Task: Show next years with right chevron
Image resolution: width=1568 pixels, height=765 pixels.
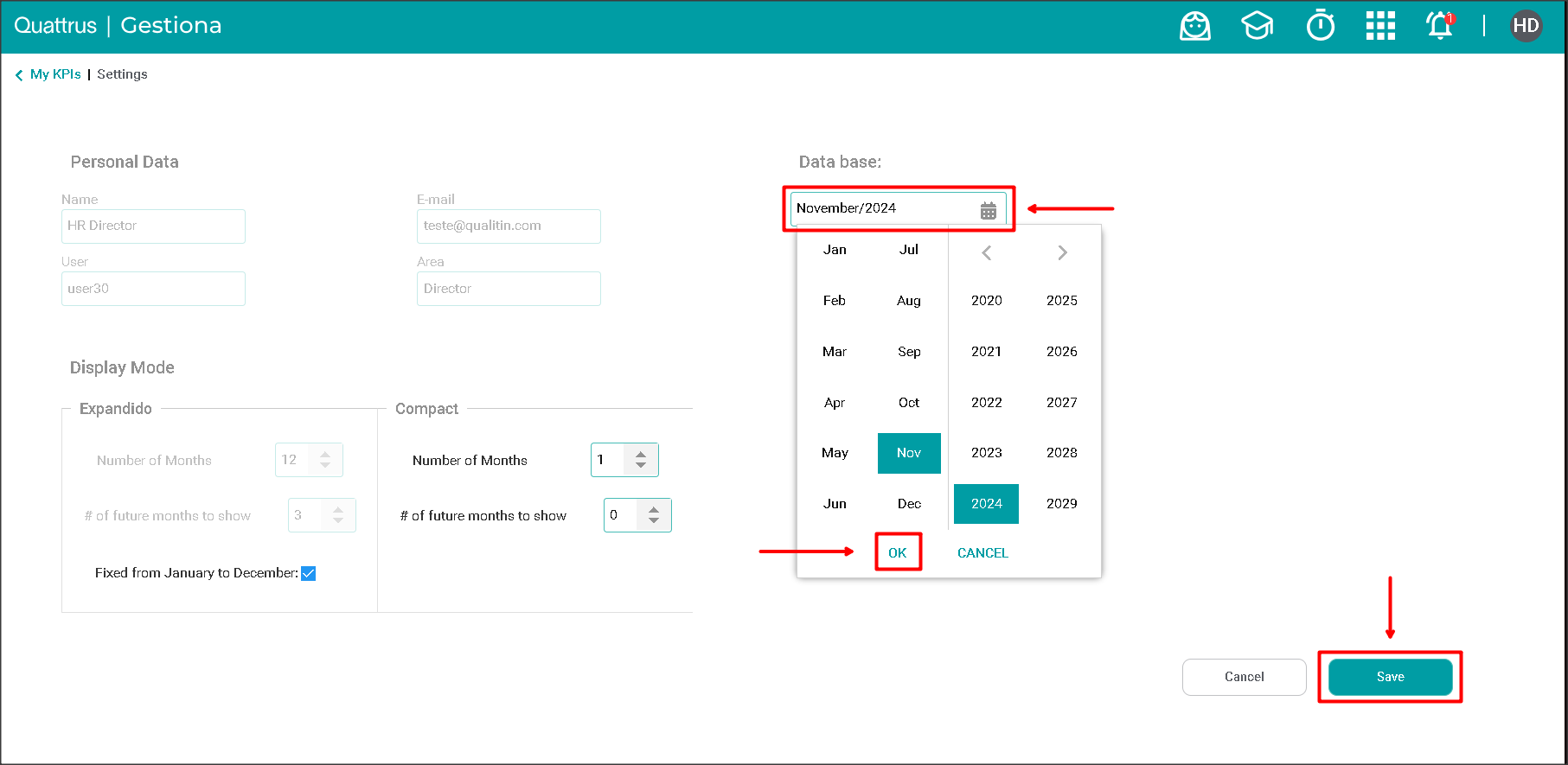Action: (1062, 253)
